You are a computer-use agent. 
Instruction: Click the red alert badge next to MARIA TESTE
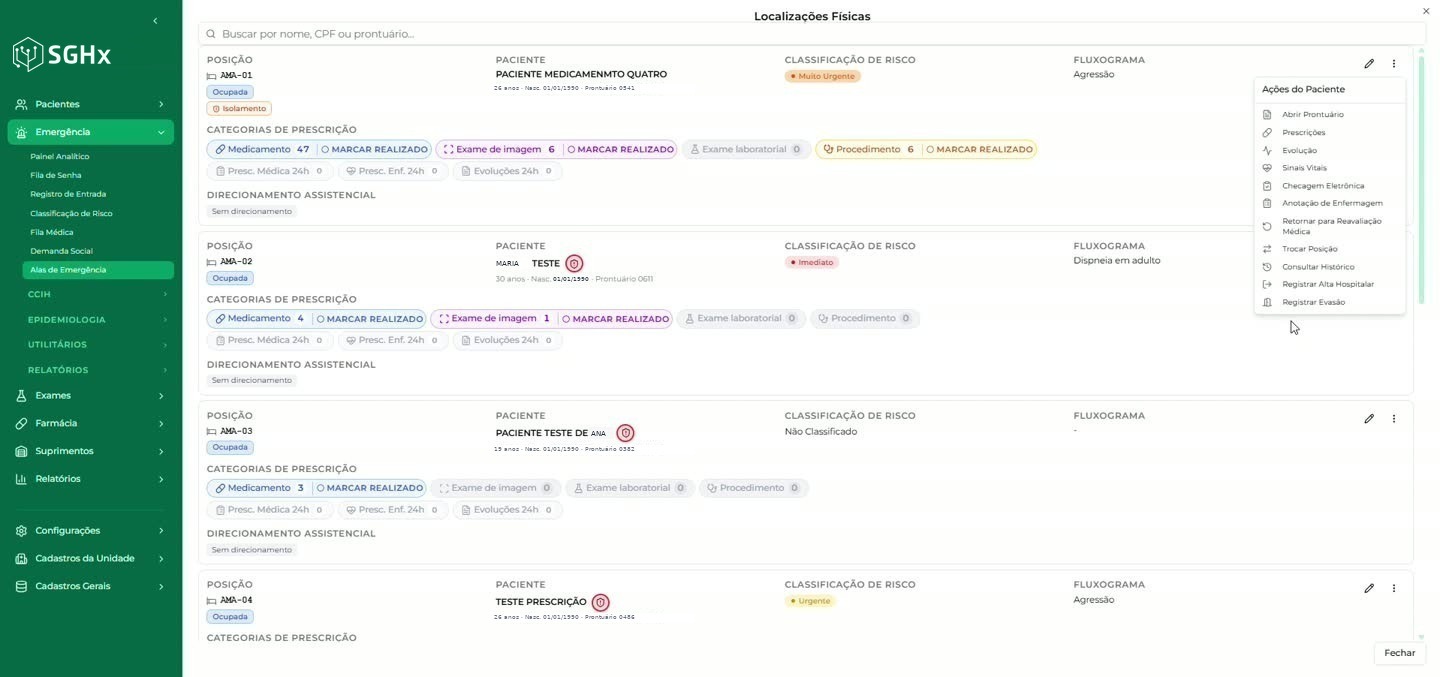(574, 264)
